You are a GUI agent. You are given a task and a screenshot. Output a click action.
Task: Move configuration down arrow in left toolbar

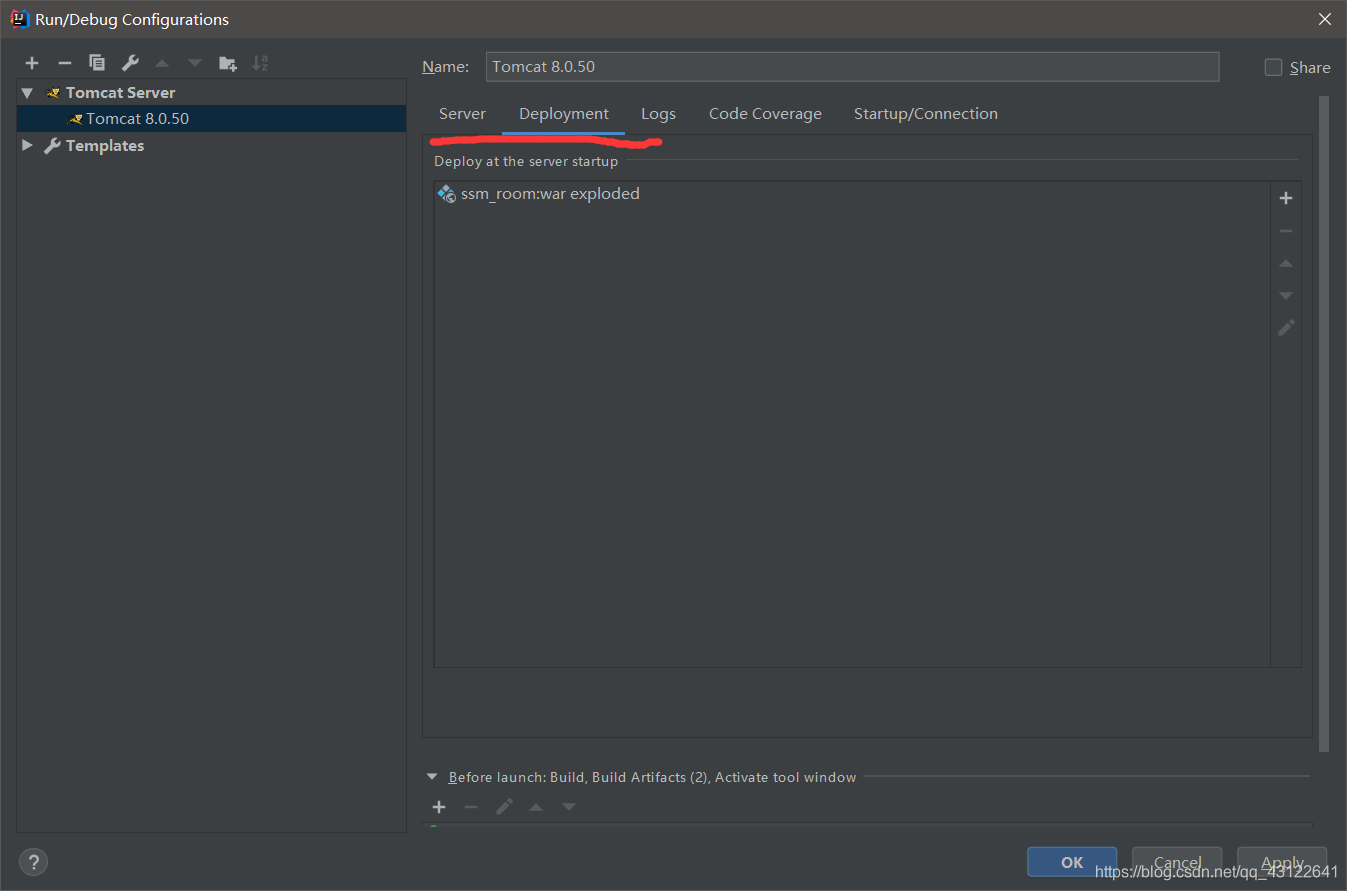tap(195, 63)
